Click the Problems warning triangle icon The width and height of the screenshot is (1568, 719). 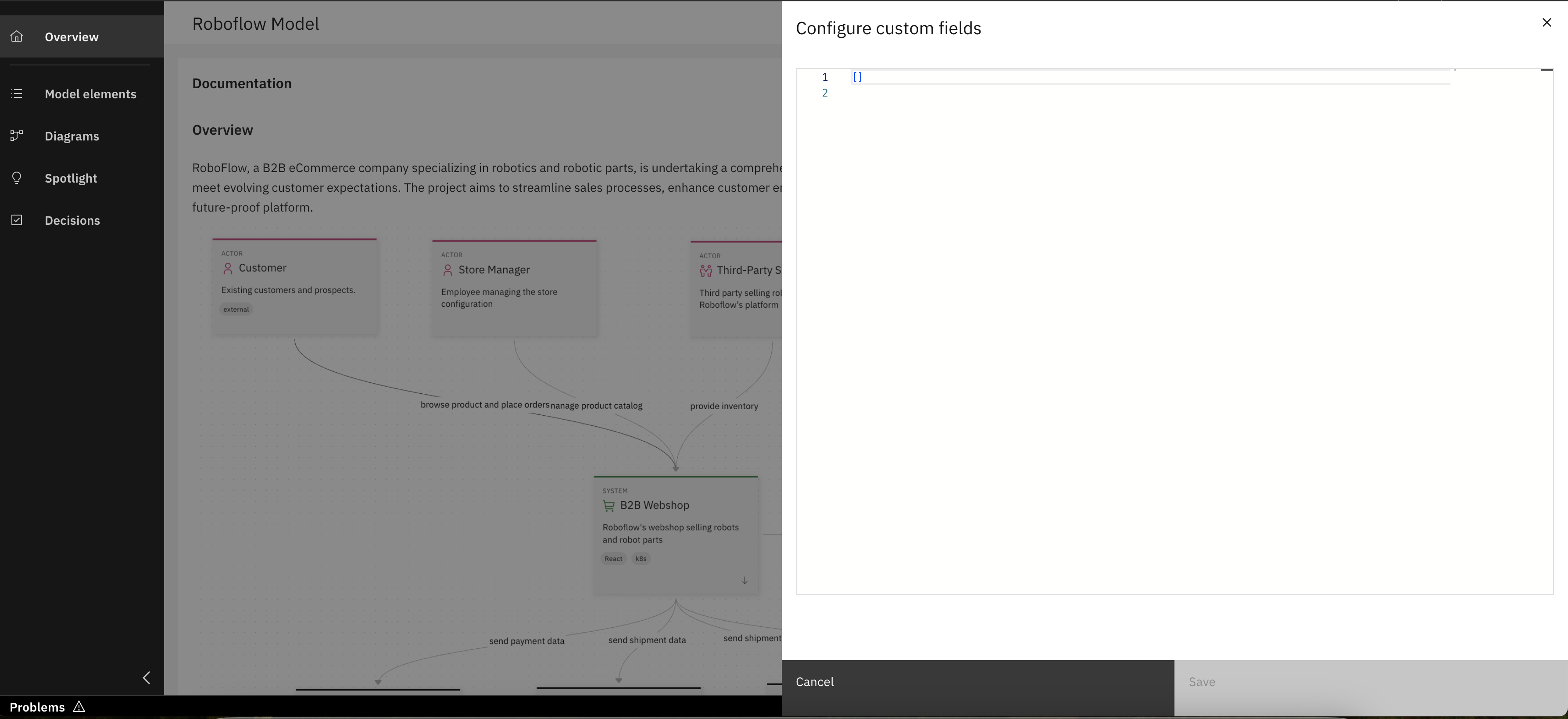click(x=79, y=707)
